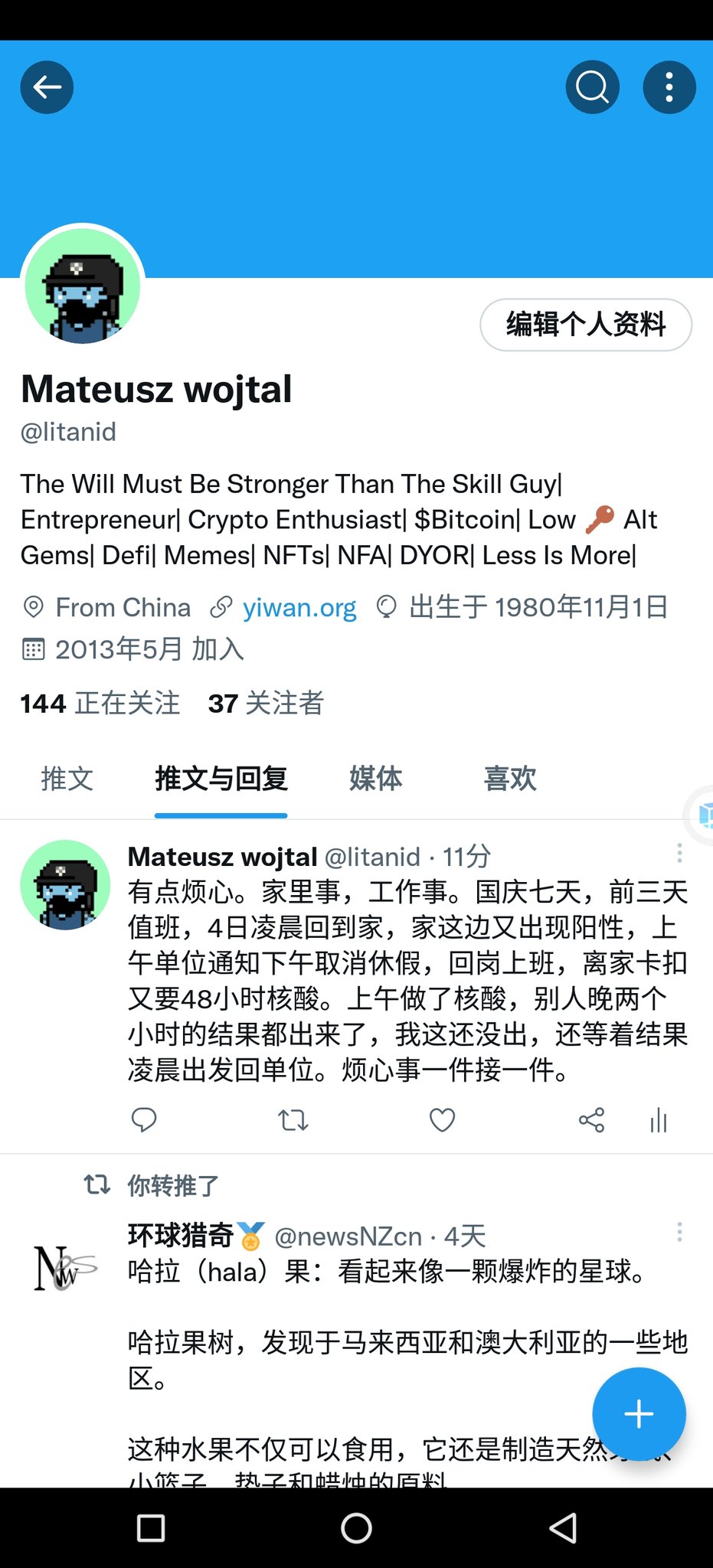Open the three-dot profile options menu
The image size is (713, 1568).
point(669,87)
